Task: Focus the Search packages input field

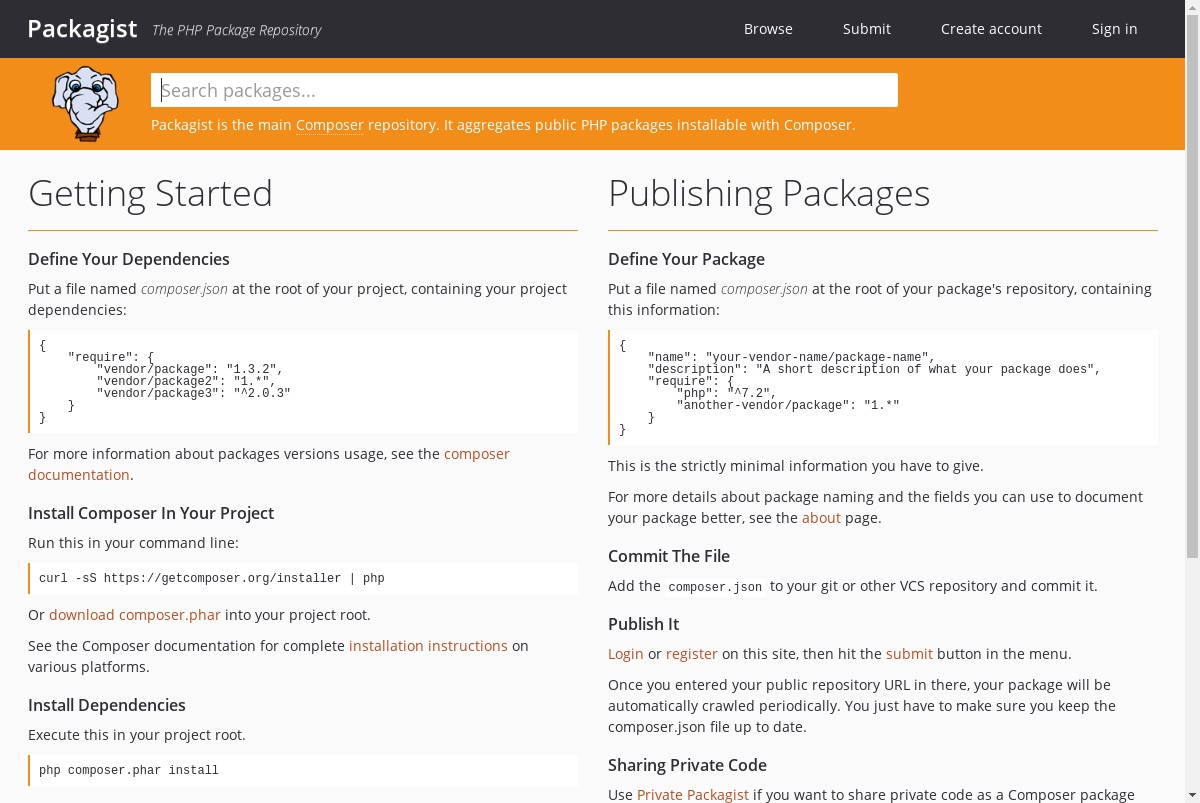Action: point(524,90)
